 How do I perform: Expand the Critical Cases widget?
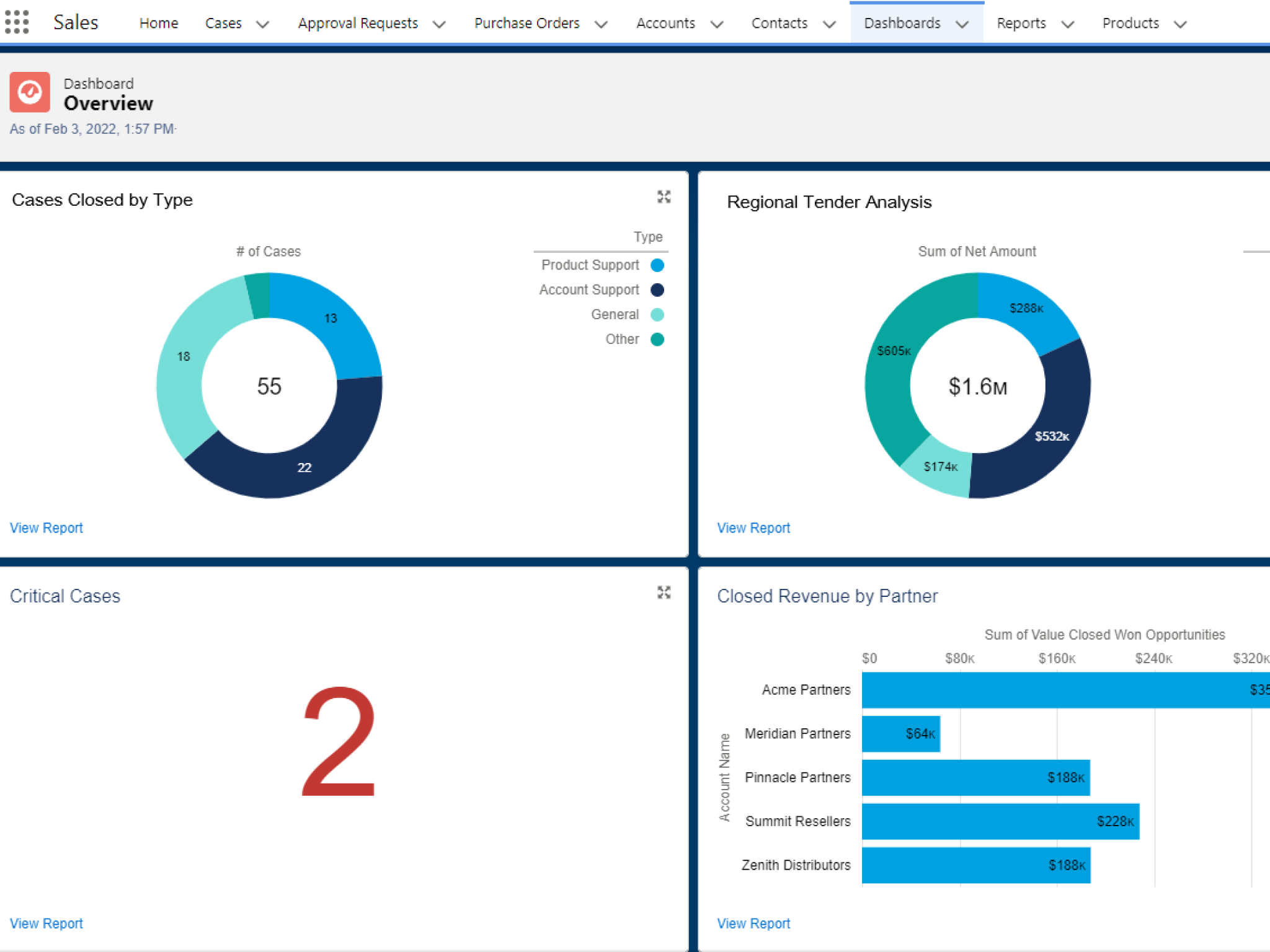(664, 593)
